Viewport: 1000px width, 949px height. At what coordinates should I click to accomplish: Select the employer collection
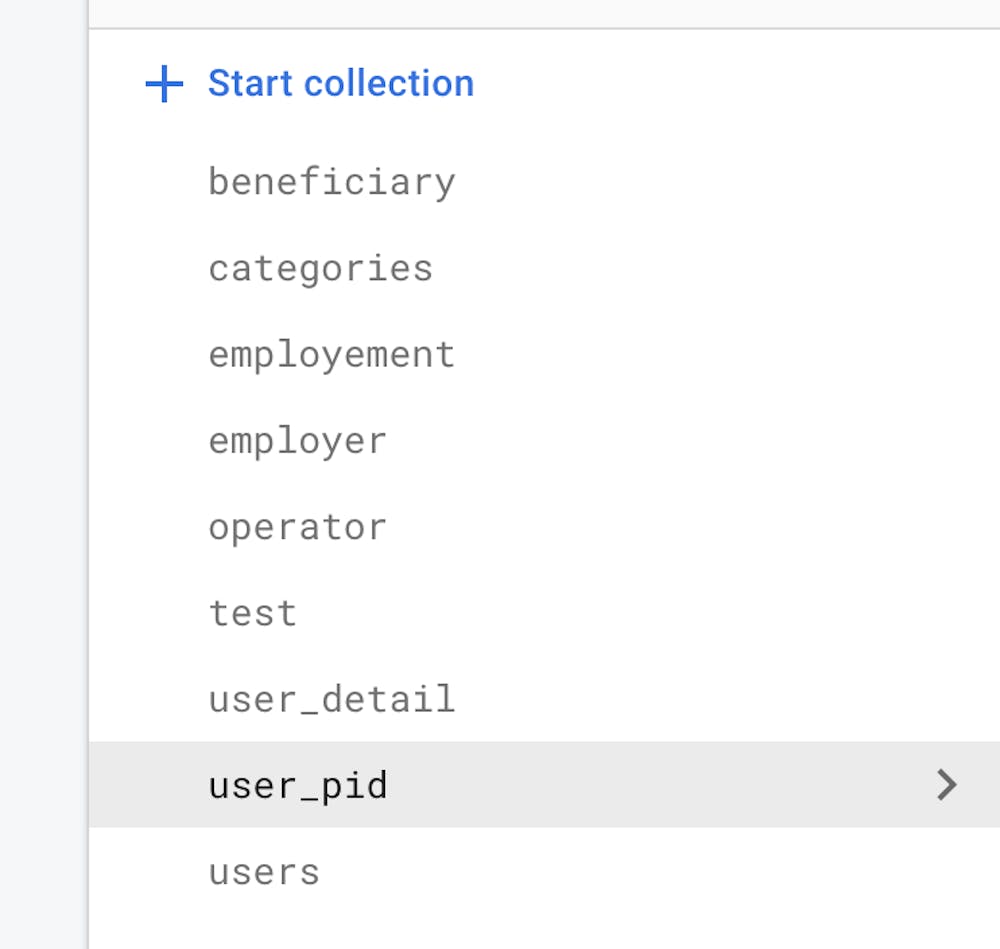click(297, 440)
